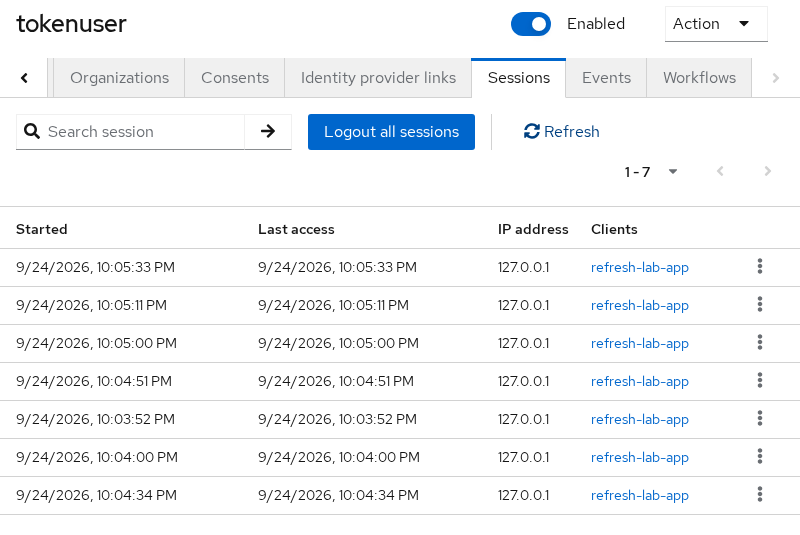Image resolution: width=800 pixels, height=535 pixels.
Task: Open kebab menu for the 10:05:33 PM session
Action: (x=760, y=266)
